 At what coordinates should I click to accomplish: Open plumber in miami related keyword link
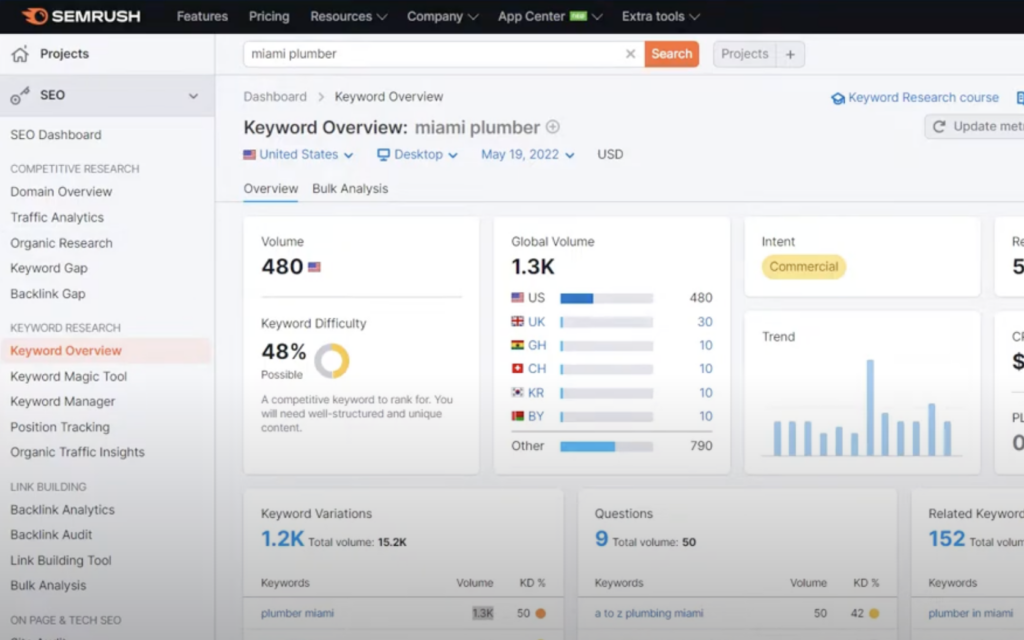(x=970, y=613)
